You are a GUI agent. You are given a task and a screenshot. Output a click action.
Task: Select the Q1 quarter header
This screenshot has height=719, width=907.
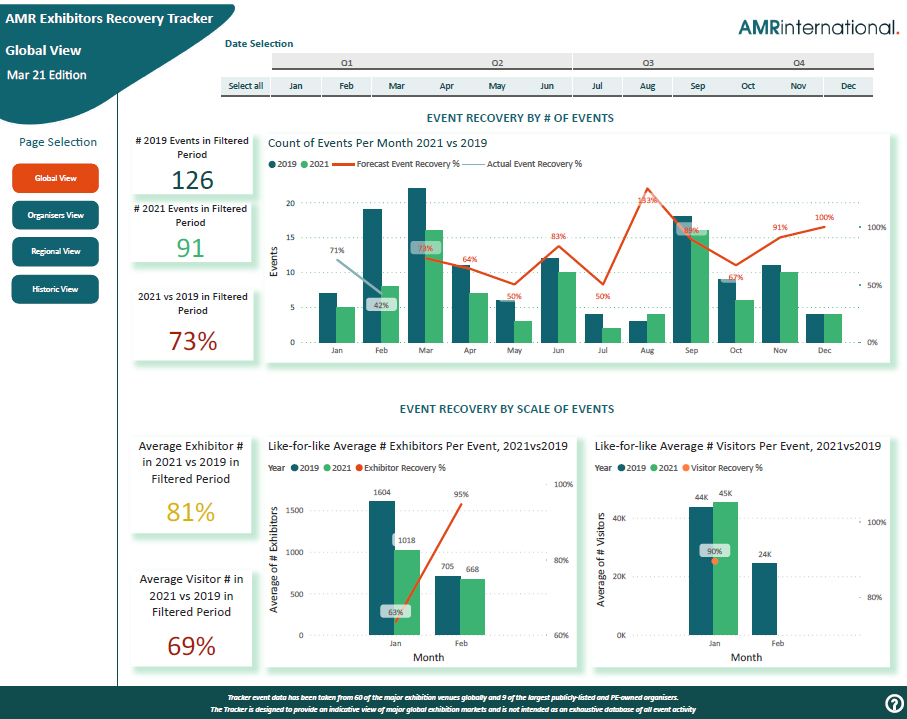pyautogui.click(x=346, y=62)
